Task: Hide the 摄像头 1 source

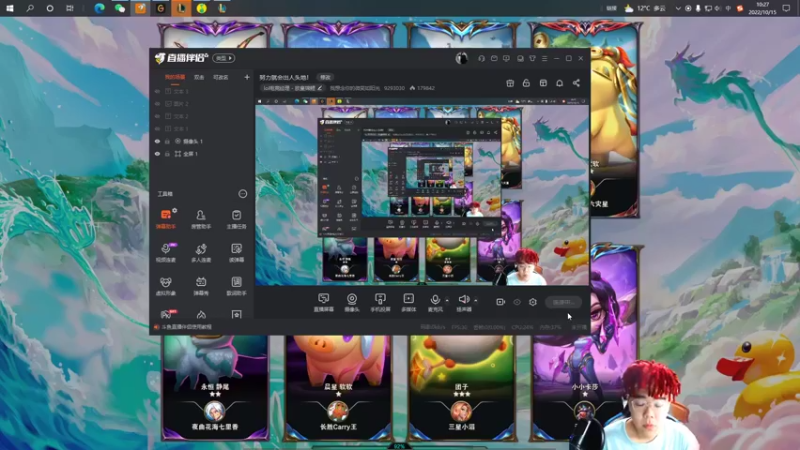Action: click(157, 141)
